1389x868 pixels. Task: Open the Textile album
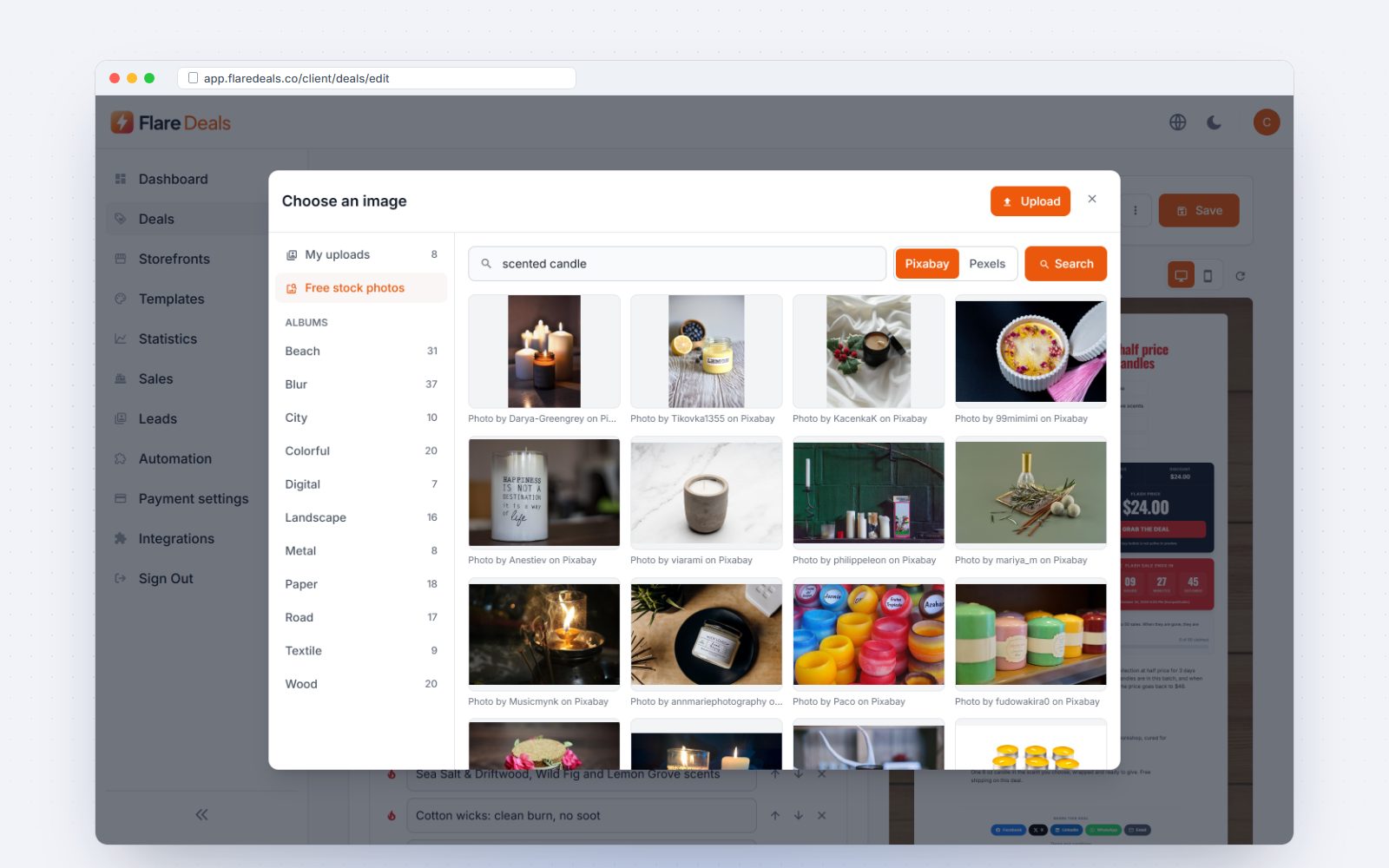tap(361, 651)
